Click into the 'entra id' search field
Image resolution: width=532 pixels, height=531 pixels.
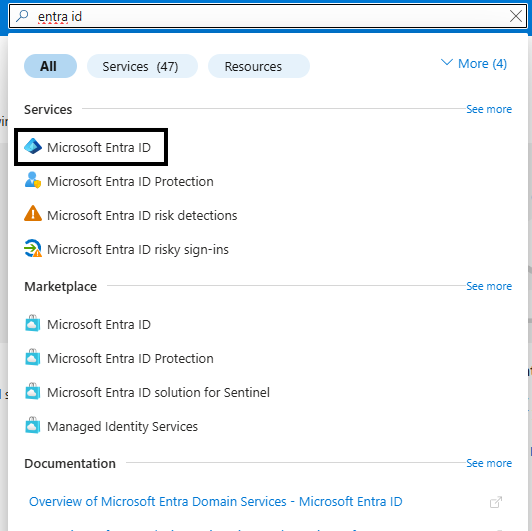tap(268, 16)
